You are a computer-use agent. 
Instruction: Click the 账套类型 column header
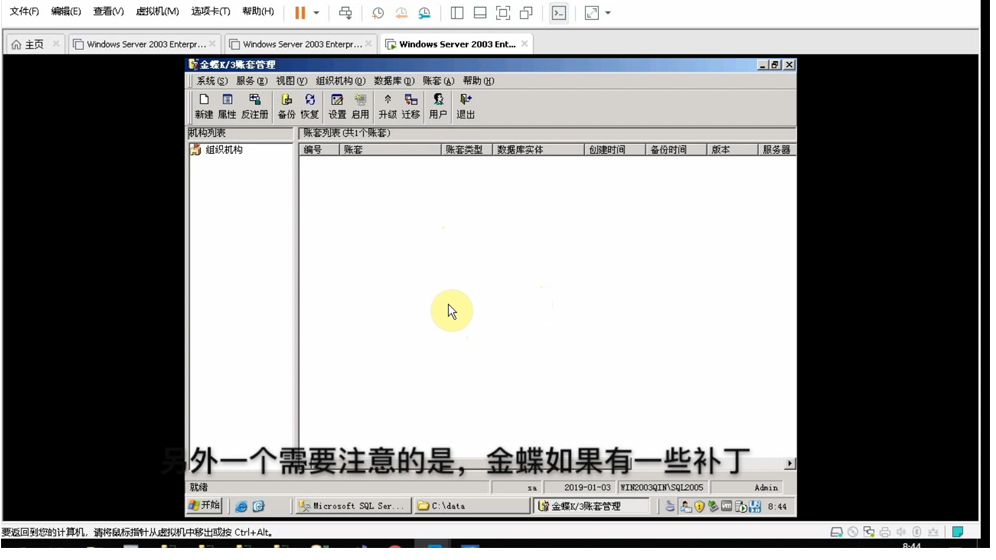[x=467, y=150]
